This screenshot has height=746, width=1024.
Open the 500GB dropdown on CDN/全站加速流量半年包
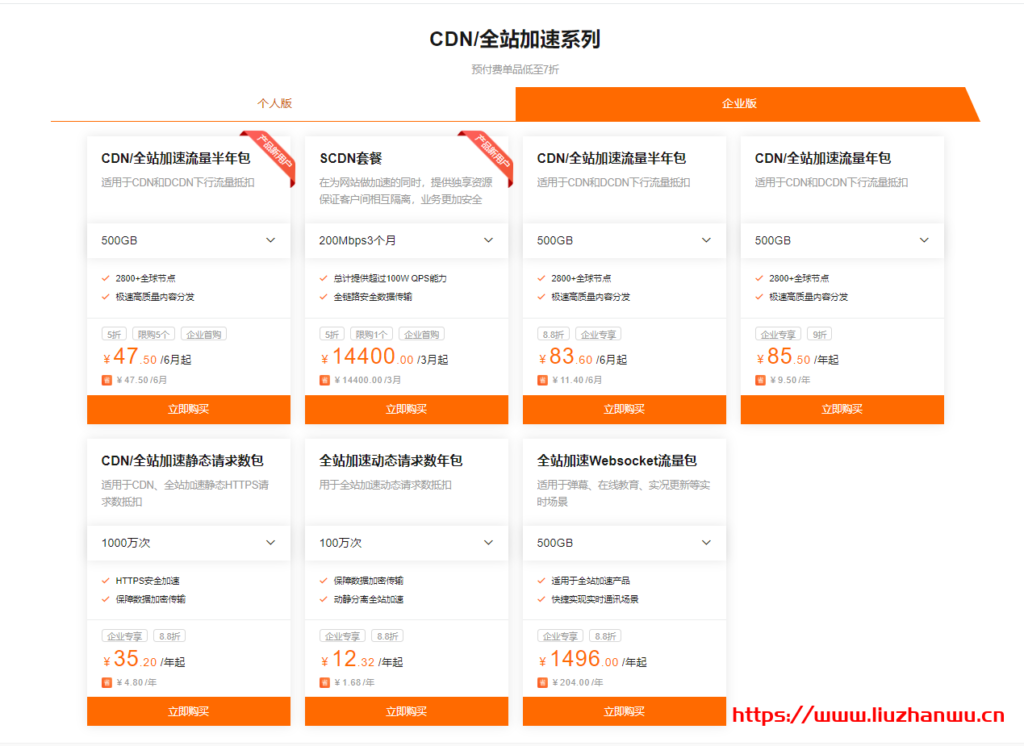(188, 240)
